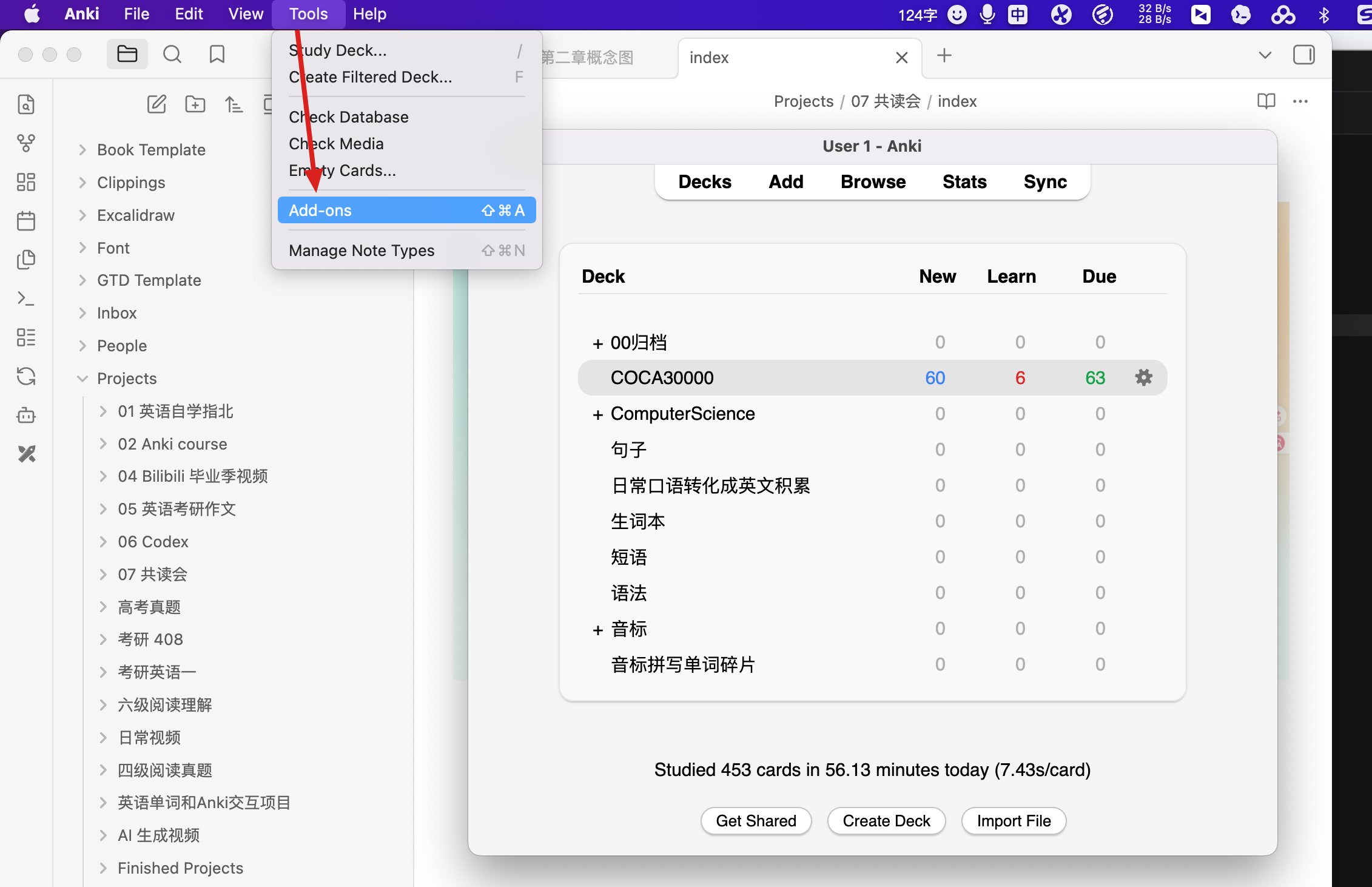This screenshot has height=887, width=1372.
Task: Expand the ComputerScience deck with plus
Action: 597,414
